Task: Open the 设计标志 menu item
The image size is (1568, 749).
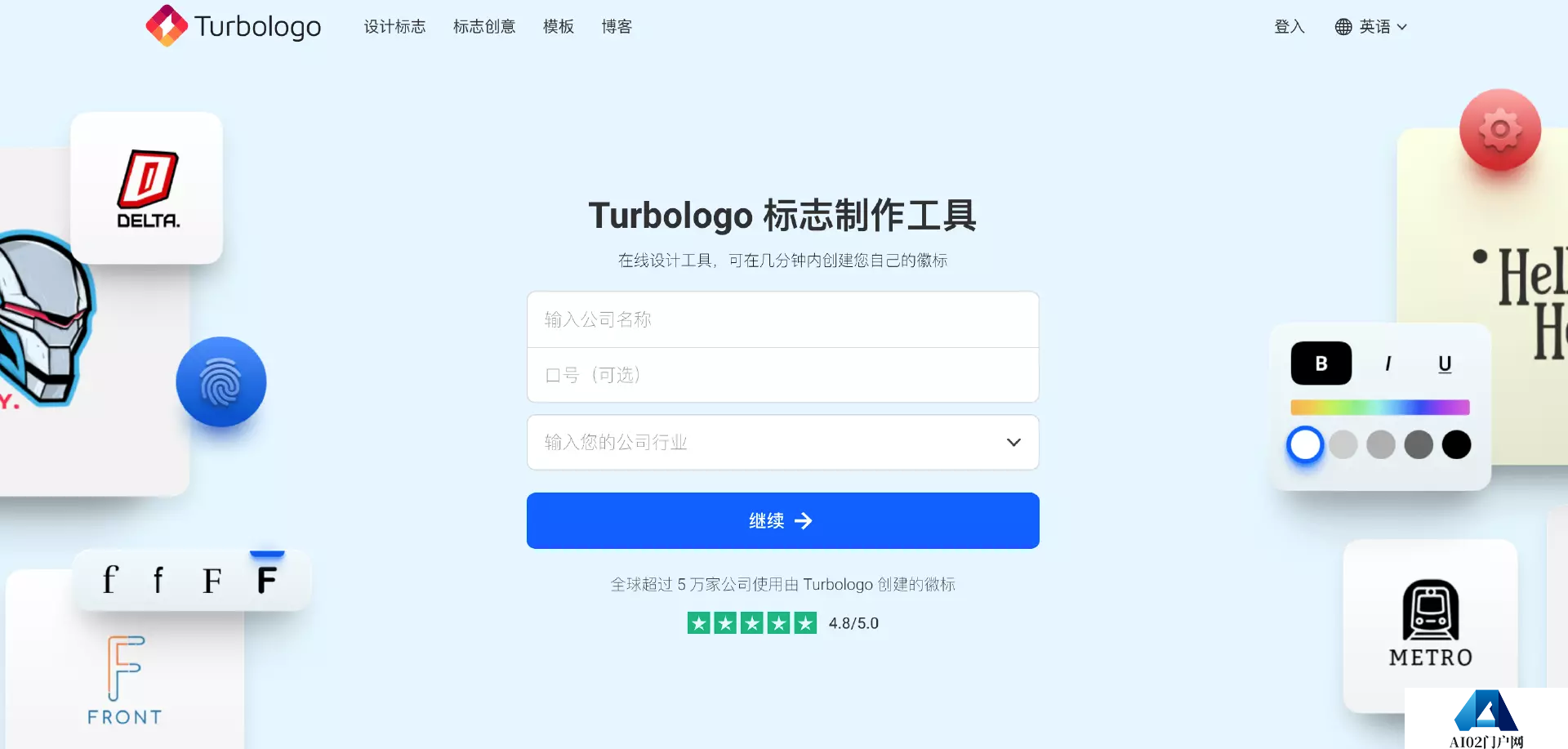Action: pos(394,27)
